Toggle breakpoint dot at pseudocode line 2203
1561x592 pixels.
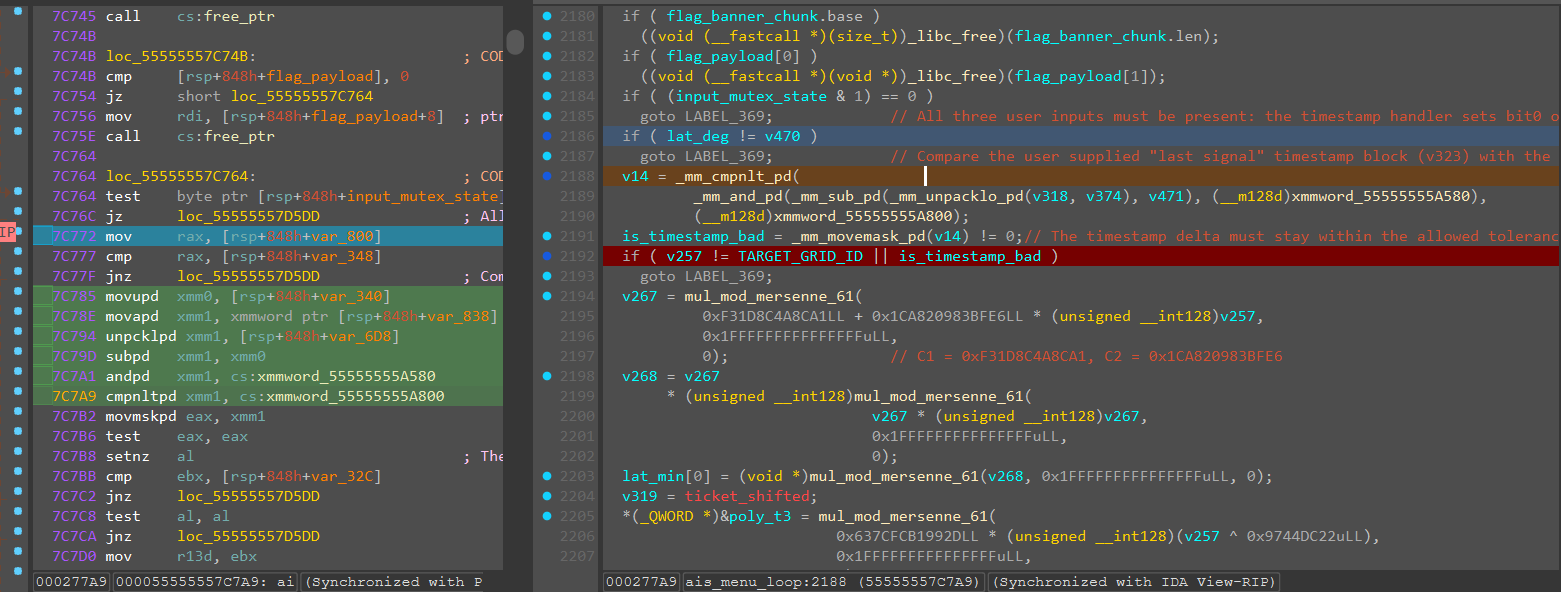546,477
